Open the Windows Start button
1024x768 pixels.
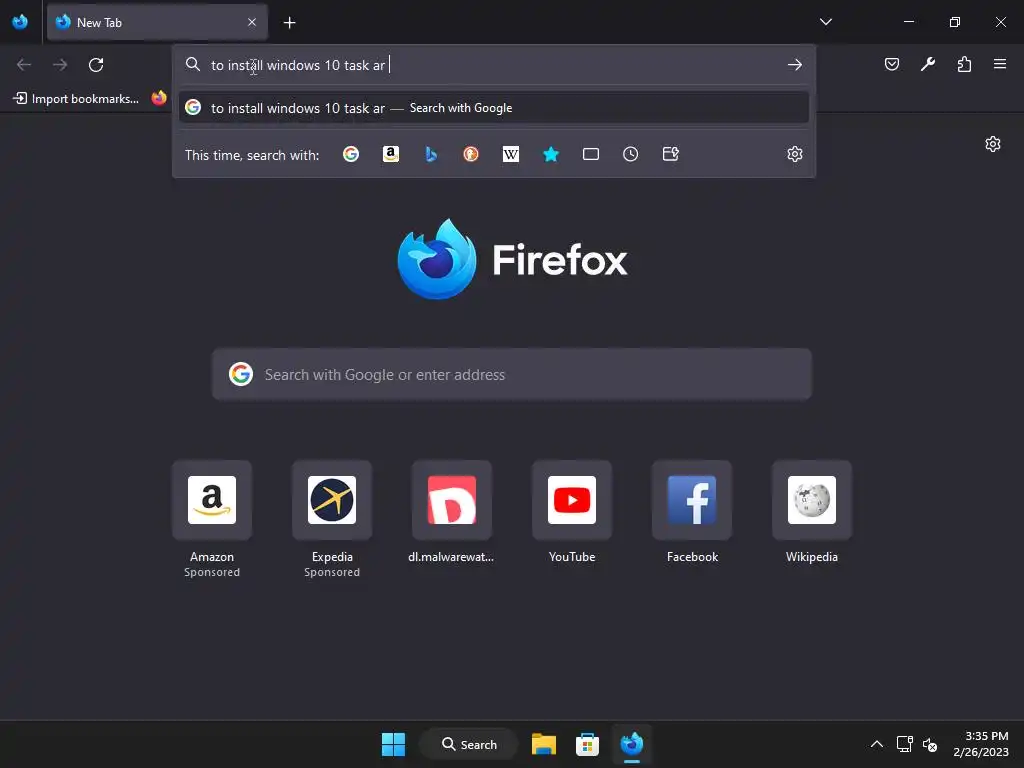[393, 744]
